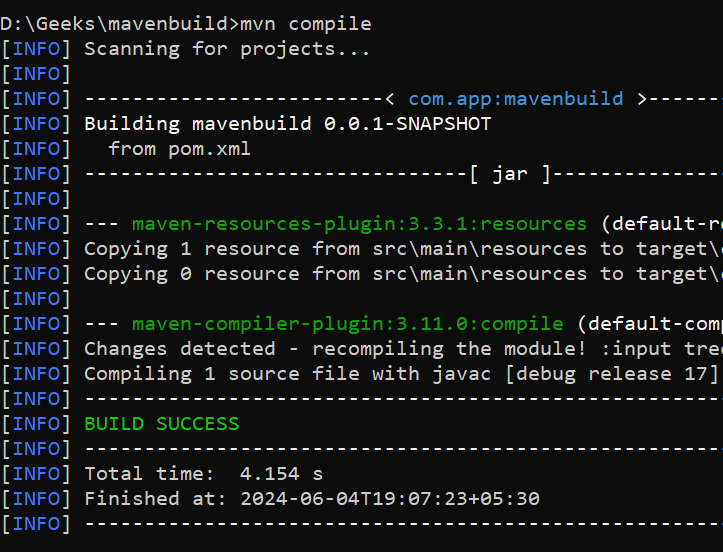This screenshot has height=552, width=723.
Task: Click 'maven-resources-plugin:3.3.1:resources' green text
Action: click(x=360, y=224)
